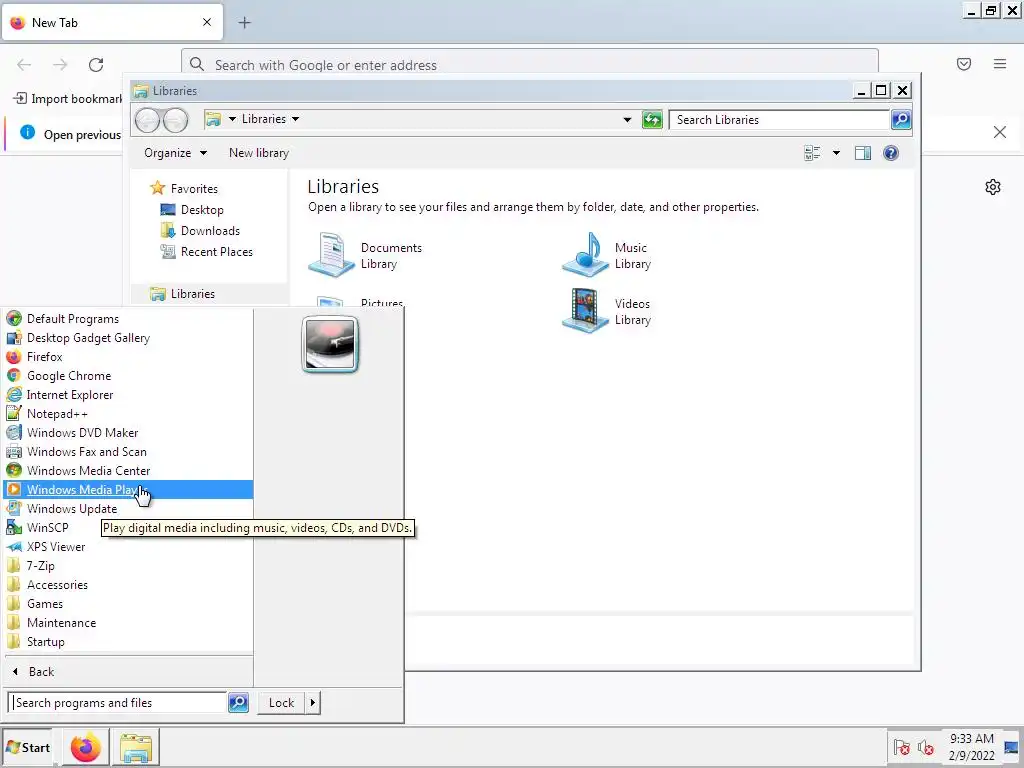Click the Start button on taskbar

[x=27, y=748]
